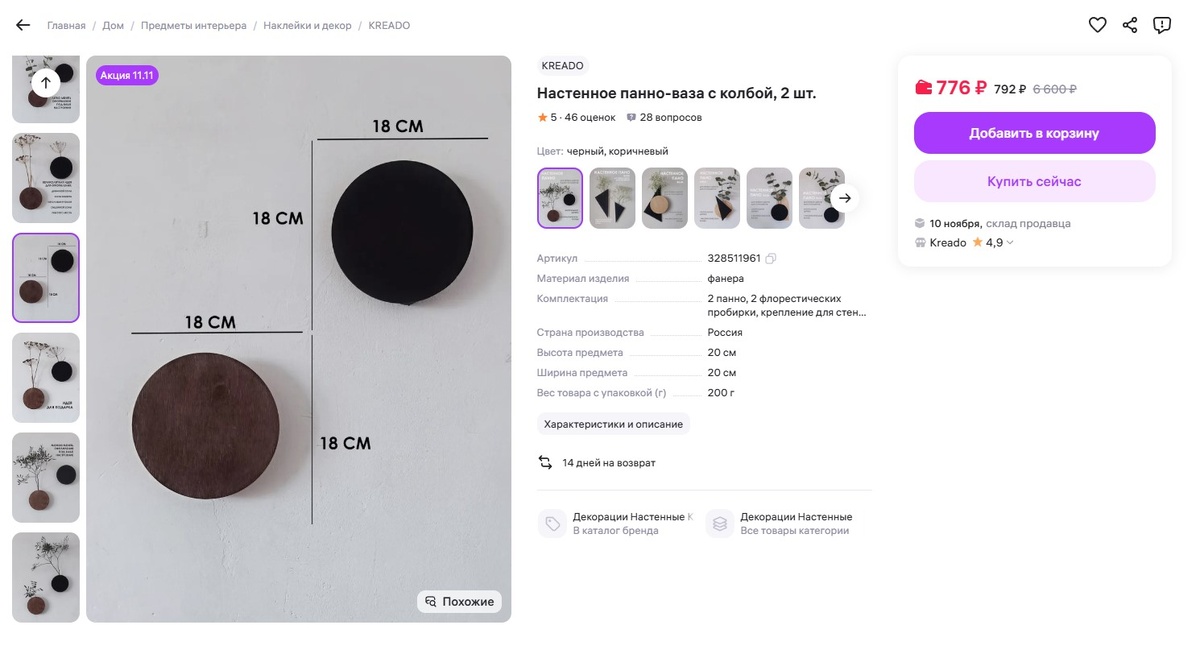Open the 28 вопросов link
This screenshot has height=654, width=1200.
point(665,118)
